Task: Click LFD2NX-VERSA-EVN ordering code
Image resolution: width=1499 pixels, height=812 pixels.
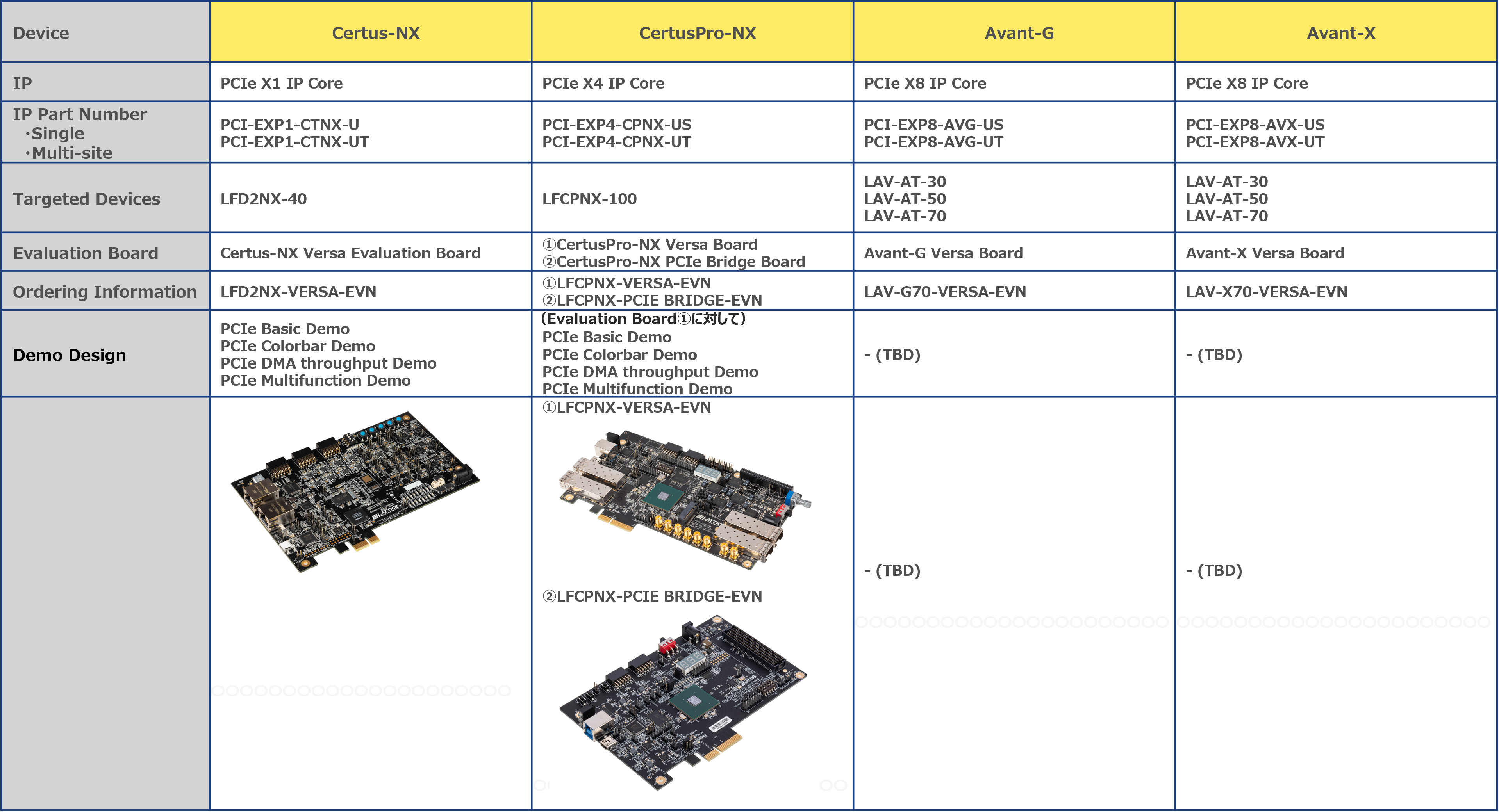Action: coord(298,291)
